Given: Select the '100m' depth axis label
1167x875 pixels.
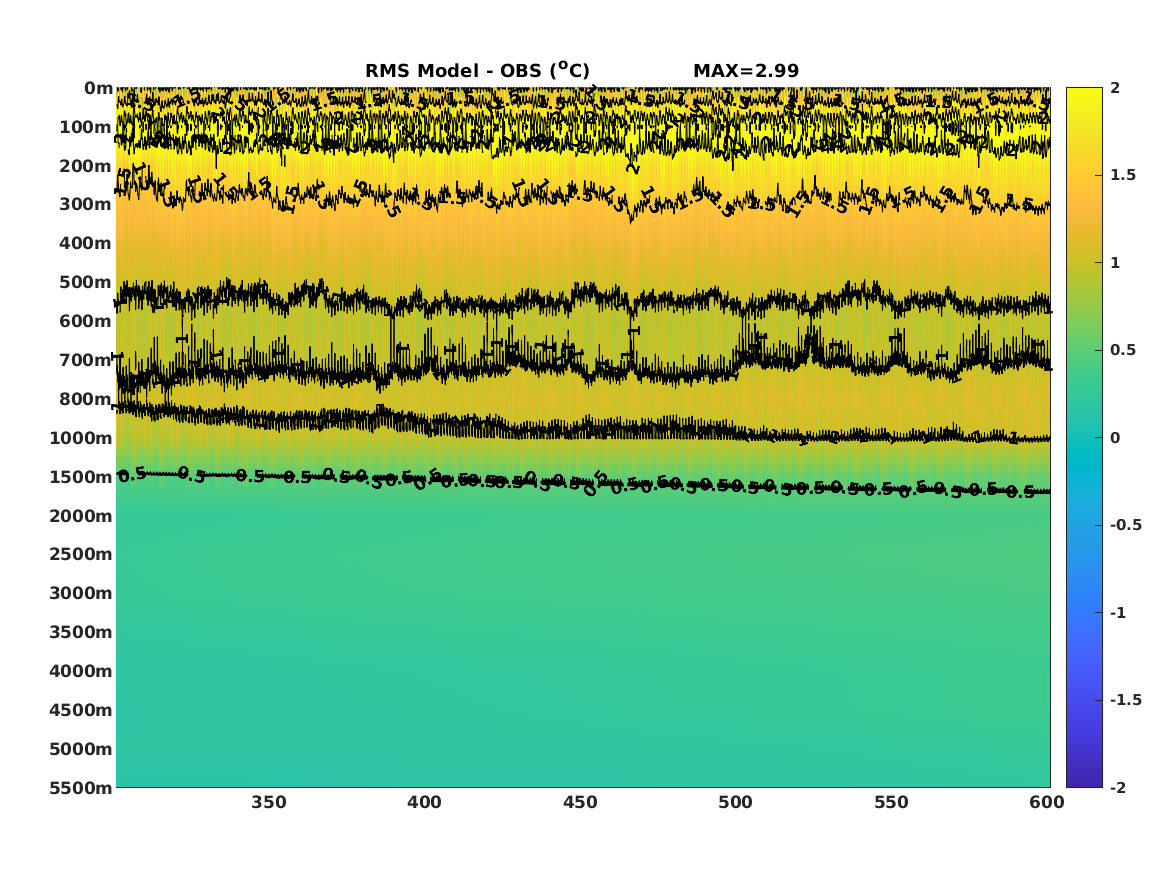Looking at the screenshot, I should (86, 127).
